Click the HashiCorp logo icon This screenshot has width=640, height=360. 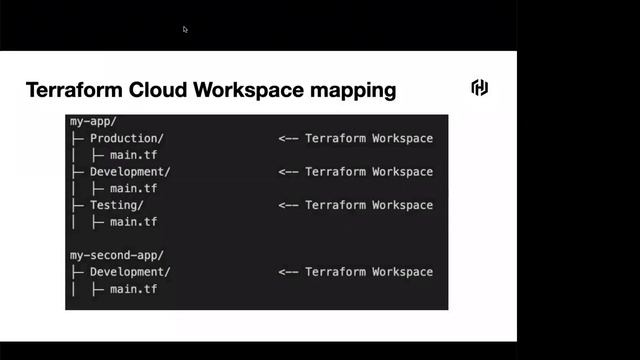pyautogui.click(x=480, y=87)
